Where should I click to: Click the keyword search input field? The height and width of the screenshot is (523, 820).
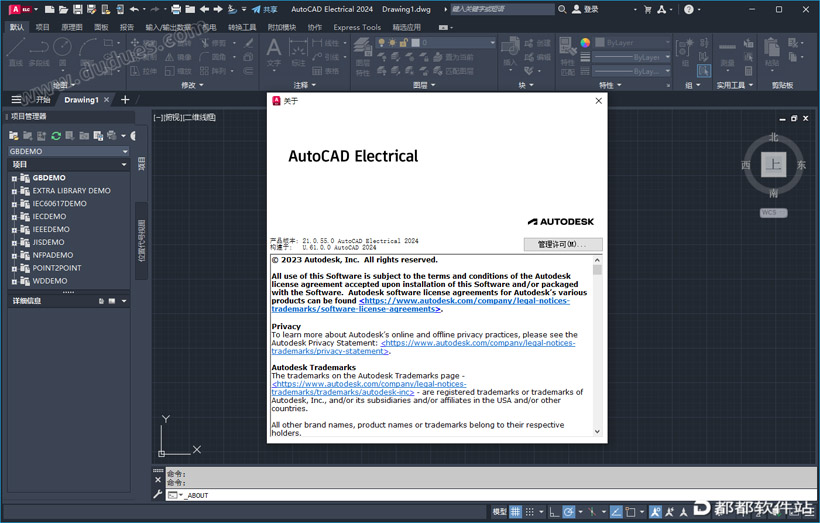502,9
